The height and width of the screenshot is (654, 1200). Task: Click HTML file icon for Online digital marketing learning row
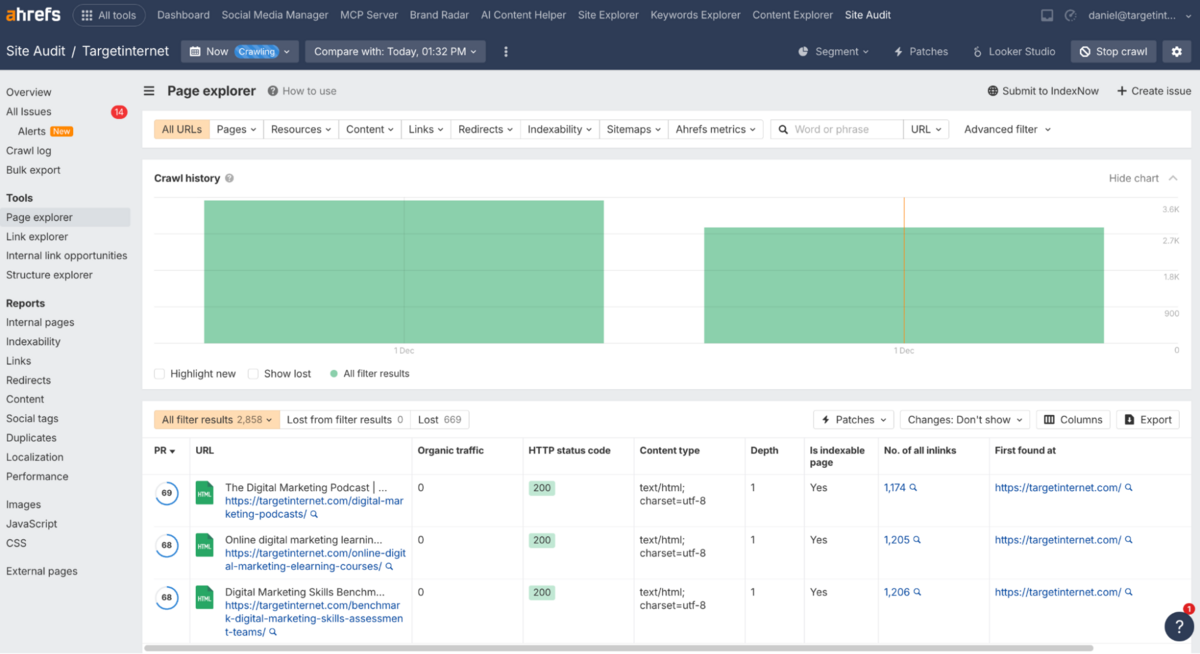[204, 545]
